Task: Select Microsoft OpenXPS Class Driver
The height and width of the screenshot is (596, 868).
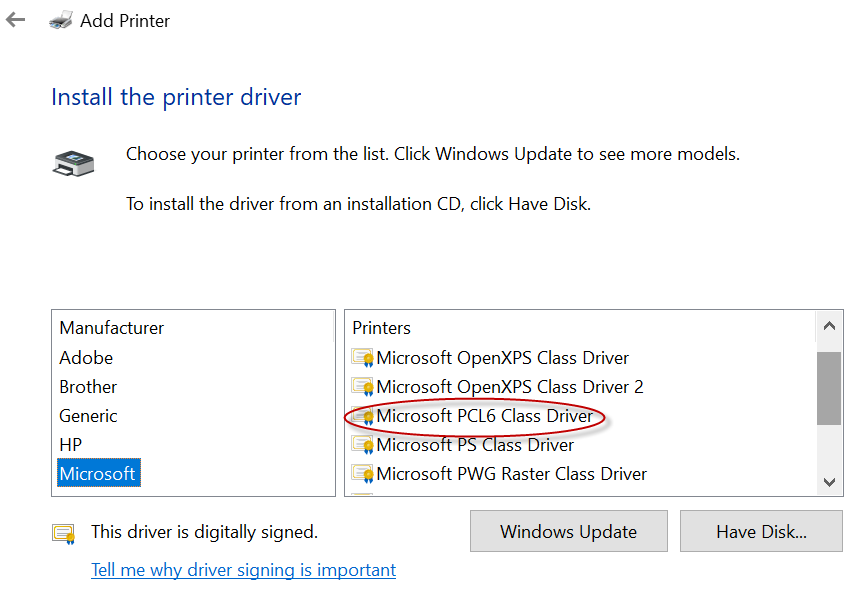Action: point(503,358)
